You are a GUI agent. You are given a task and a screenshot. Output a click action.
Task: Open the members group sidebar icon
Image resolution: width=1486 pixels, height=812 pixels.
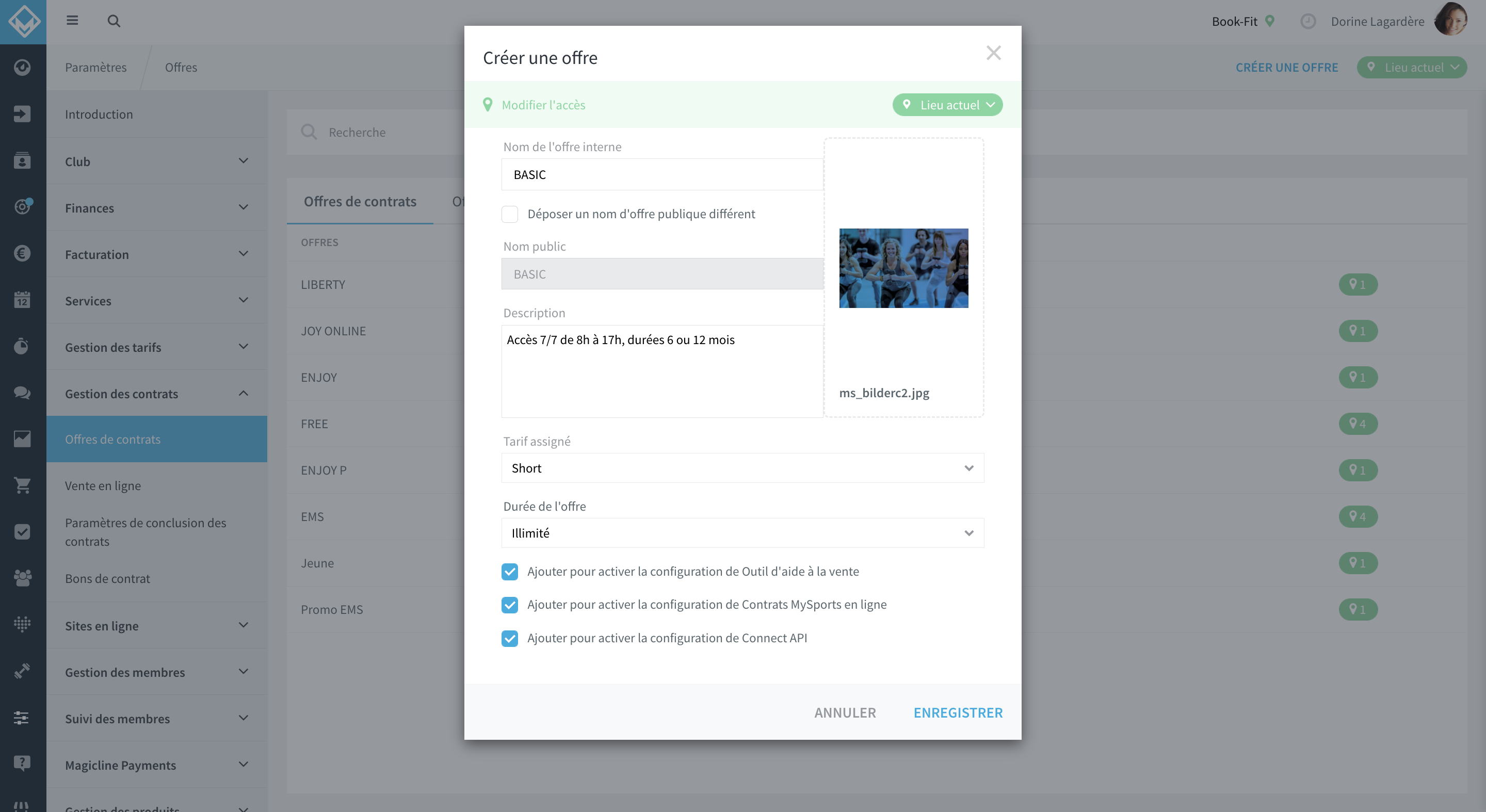[x=22, y=578]
